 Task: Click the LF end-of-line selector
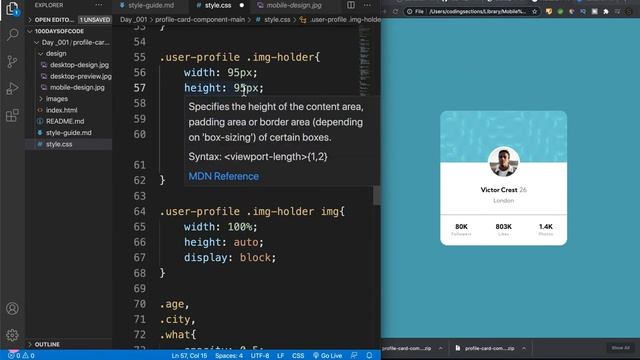[280, 356]
